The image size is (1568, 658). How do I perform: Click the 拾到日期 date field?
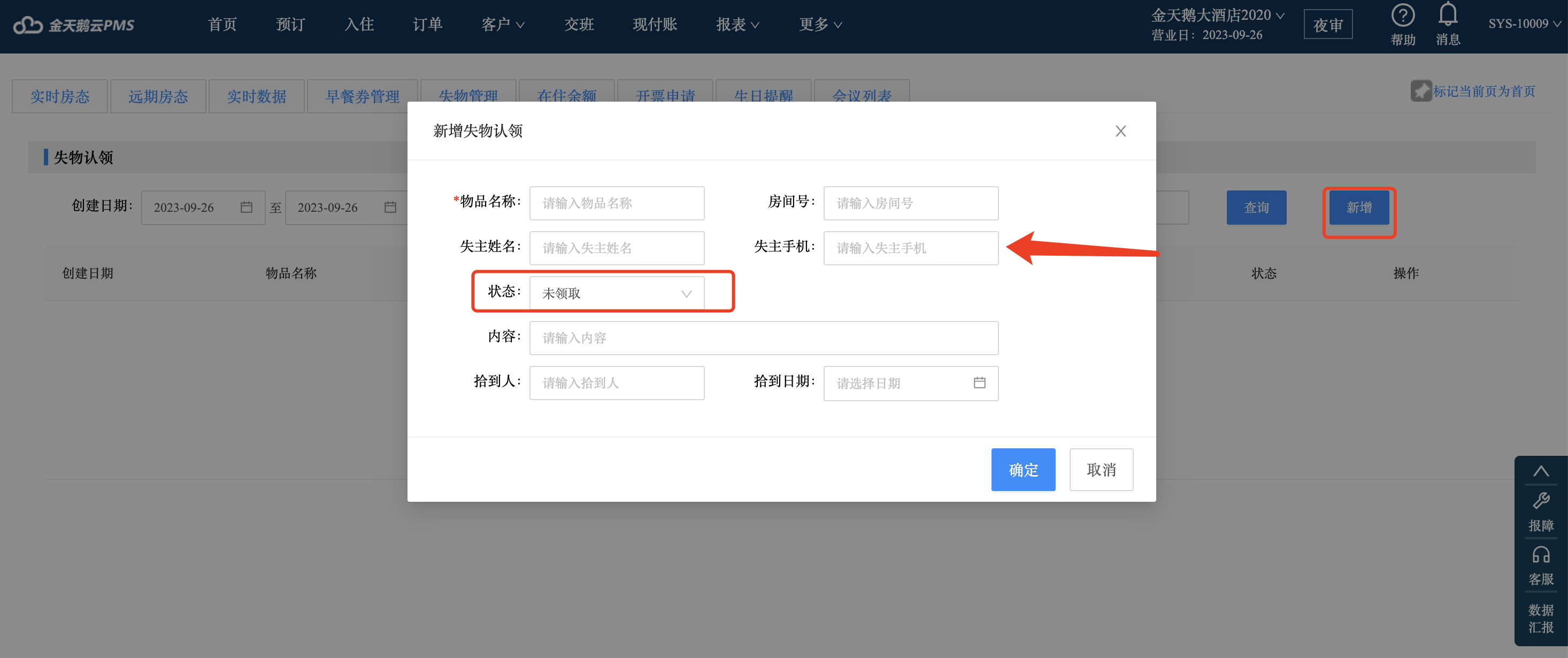point(911,384)
